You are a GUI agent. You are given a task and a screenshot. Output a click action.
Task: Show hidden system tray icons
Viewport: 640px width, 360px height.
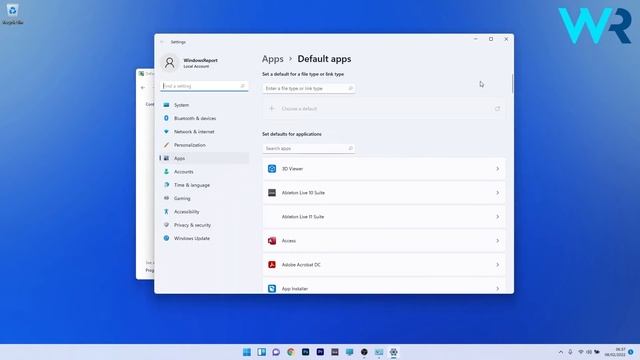tap(561, 352)
